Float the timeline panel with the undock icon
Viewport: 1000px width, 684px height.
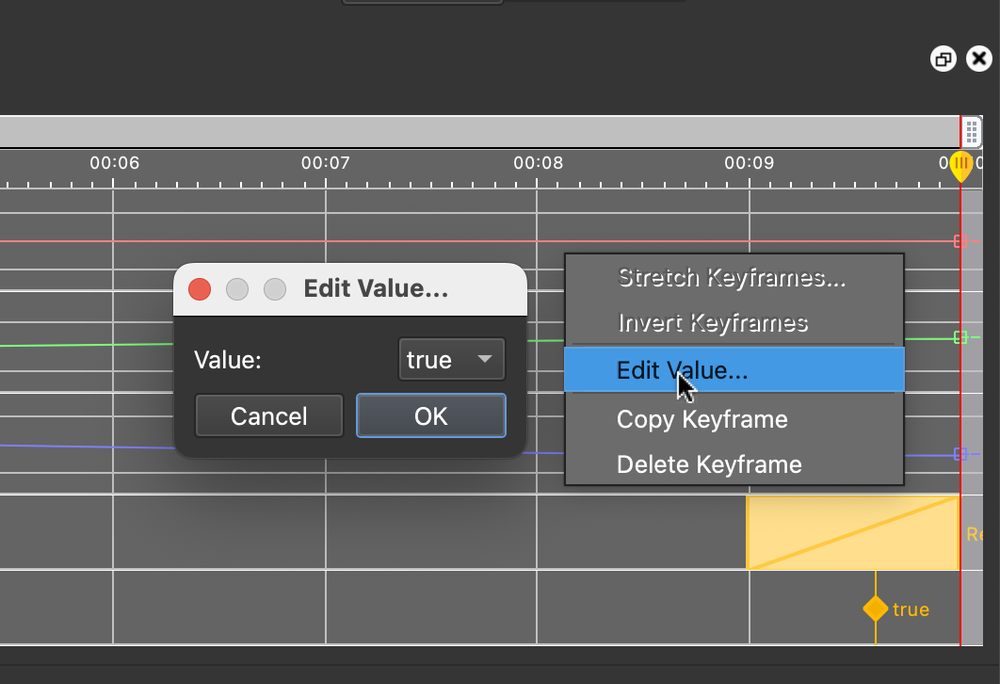943,59
